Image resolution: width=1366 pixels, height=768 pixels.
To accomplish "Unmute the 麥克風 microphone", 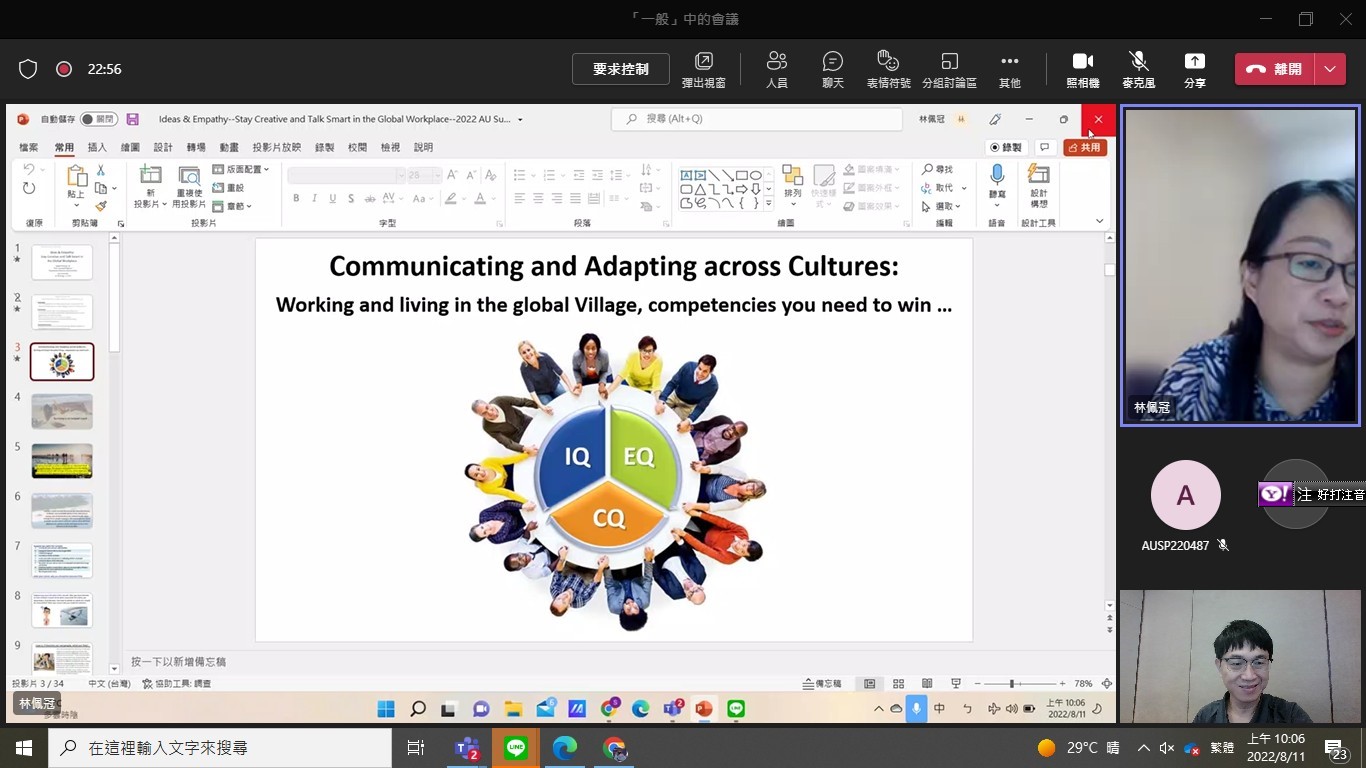I will (x=1138, y=69).
